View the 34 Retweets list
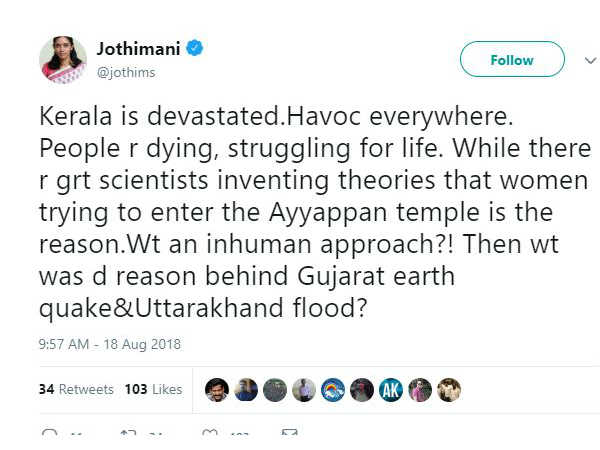600x450 pixels. [x=76, y=389]
